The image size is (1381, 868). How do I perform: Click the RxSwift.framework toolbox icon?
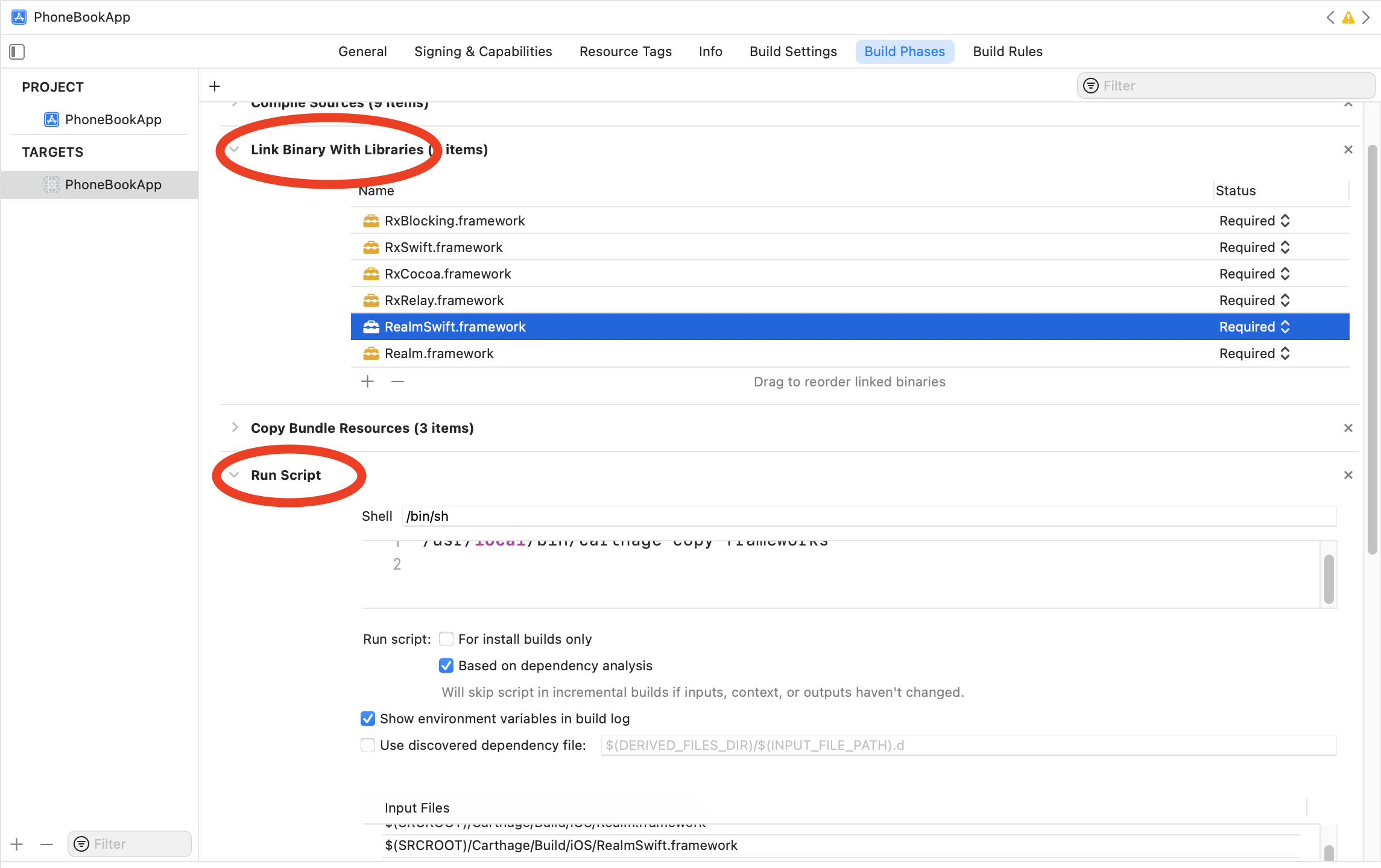371,247
